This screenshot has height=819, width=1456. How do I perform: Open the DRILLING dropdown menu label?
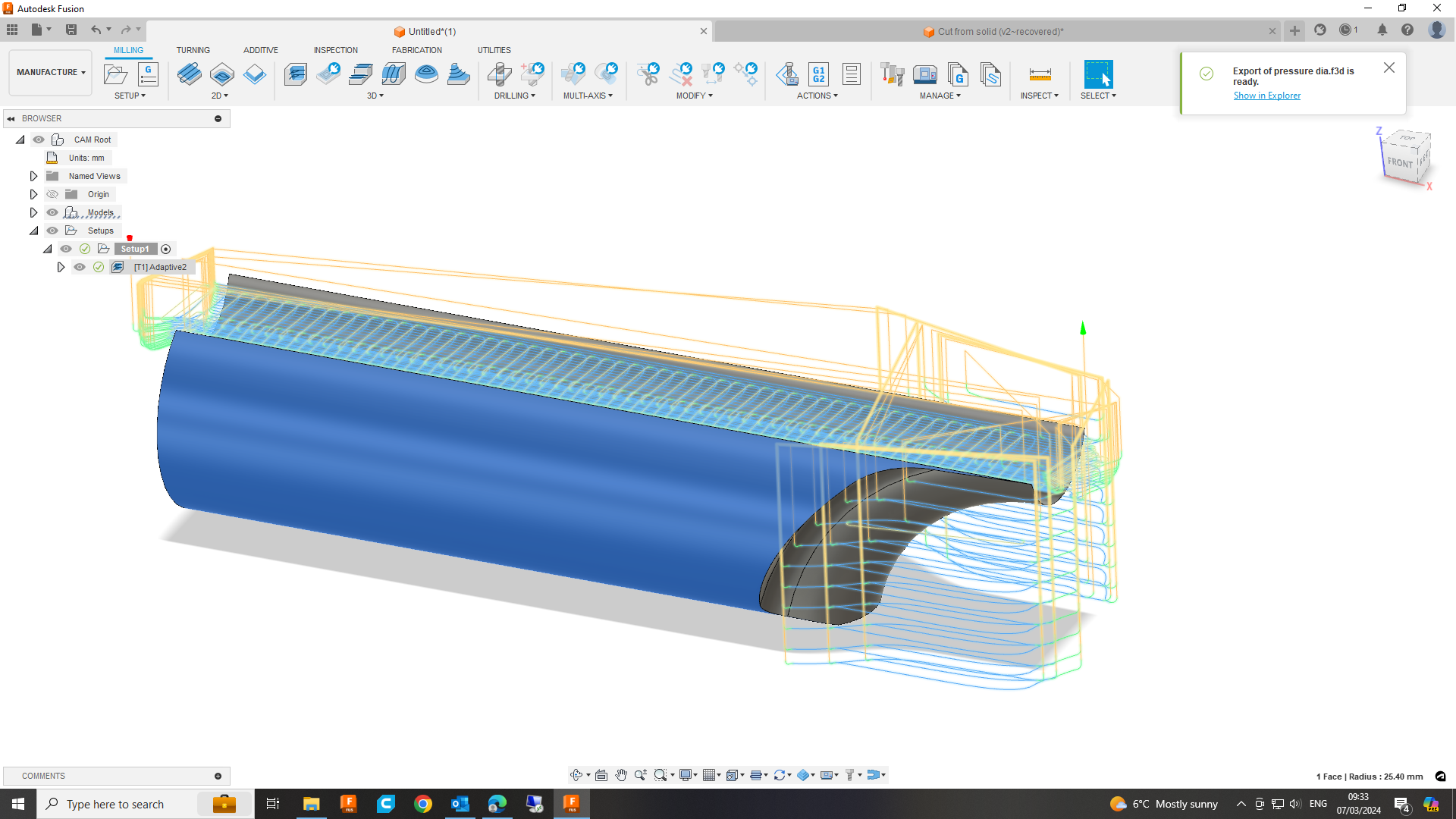pyautogui.click(x=514, y=96)
